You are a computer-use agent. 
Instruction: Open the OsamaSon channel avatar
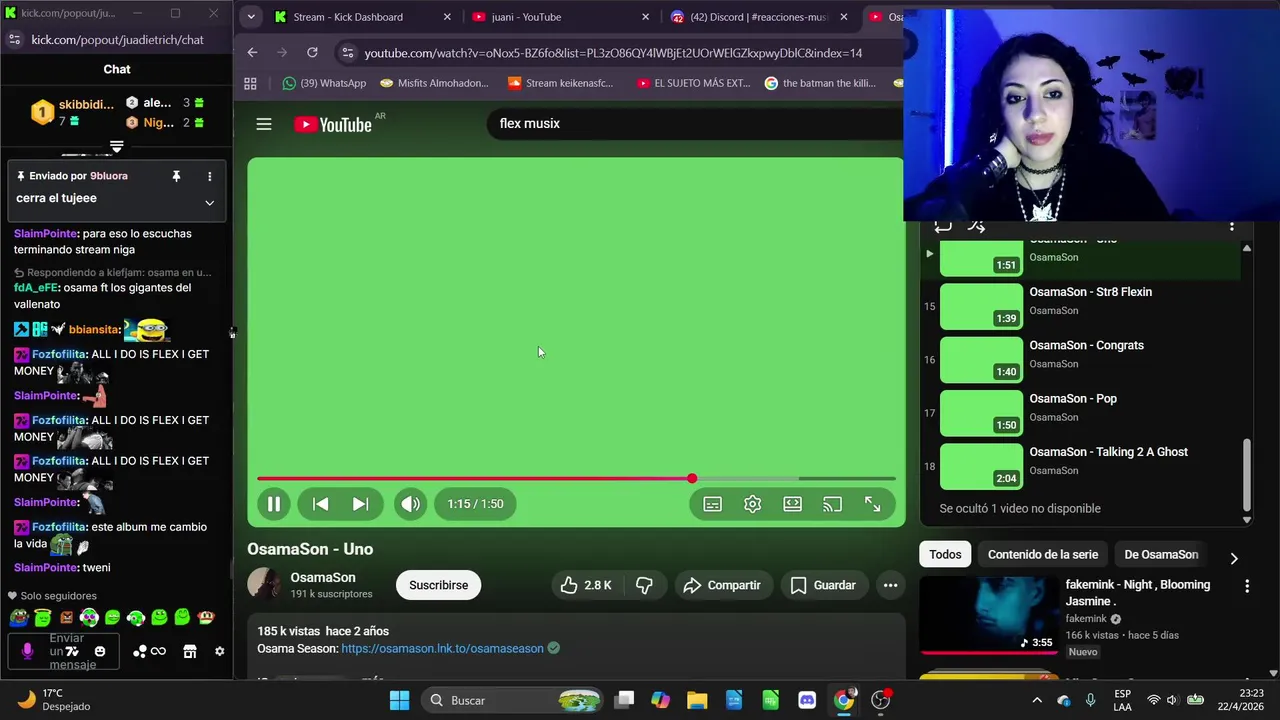click(x=265, y=584)
